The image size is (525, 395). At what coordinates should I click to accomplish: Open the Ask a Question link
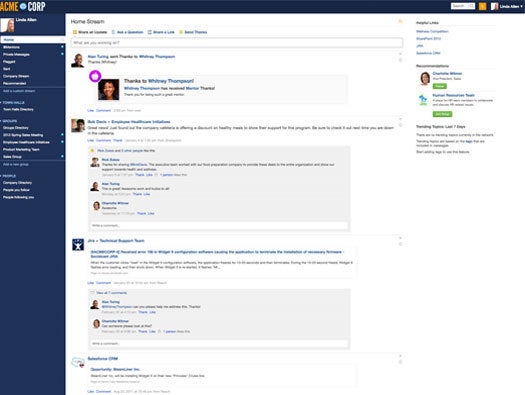tap(130, 32)
